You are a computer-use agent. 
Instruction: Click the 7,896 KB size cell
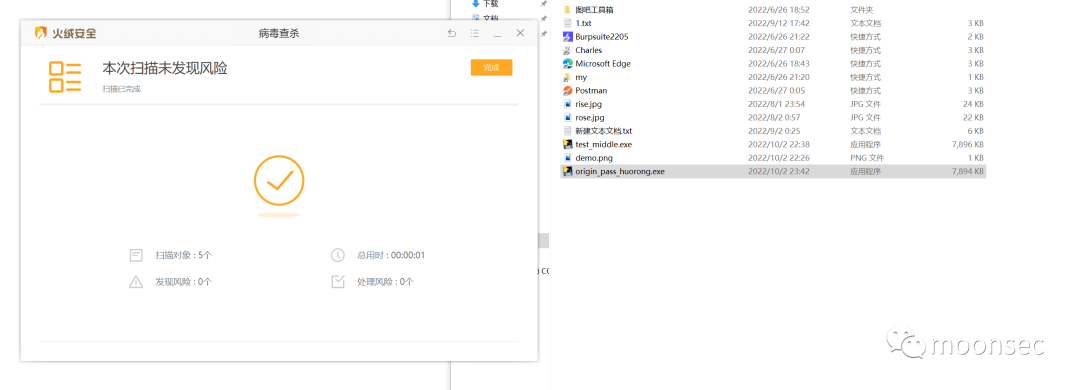pyautogui.click(x=967, y=145)
